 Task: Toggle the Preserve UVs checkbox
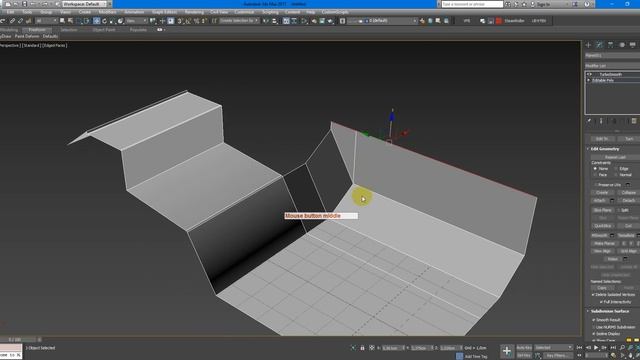596,185
